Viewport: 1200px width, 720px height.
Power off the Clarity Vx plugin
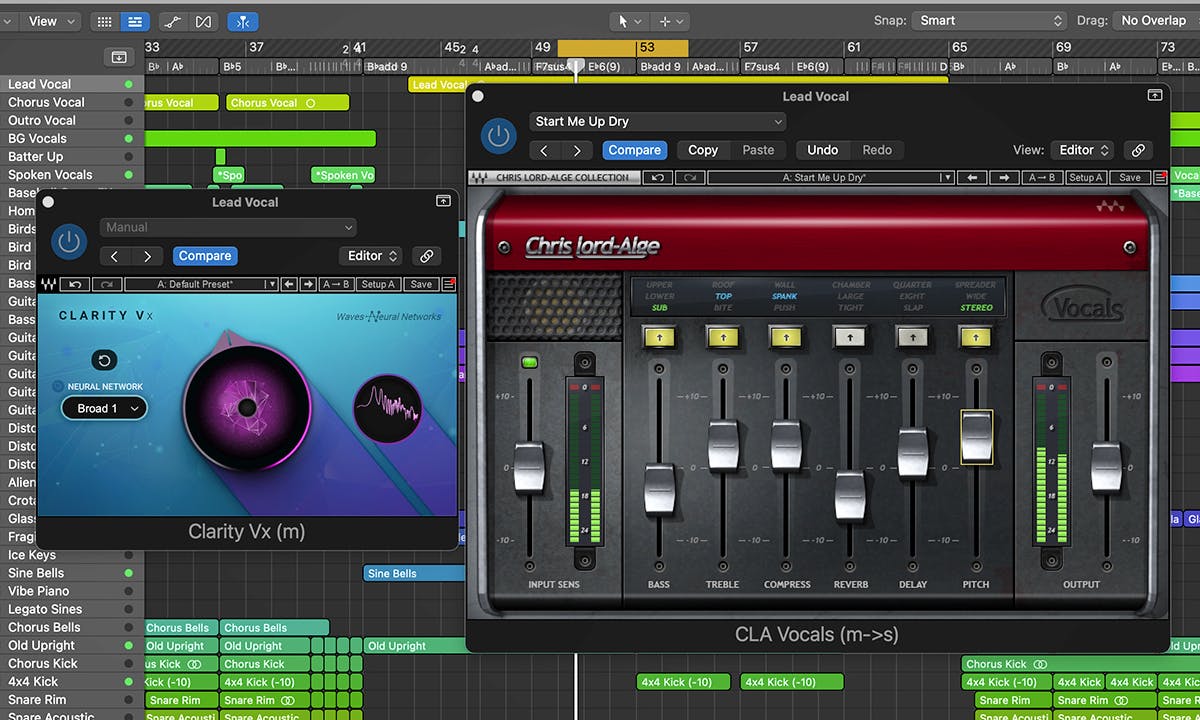tap(68, 241)
